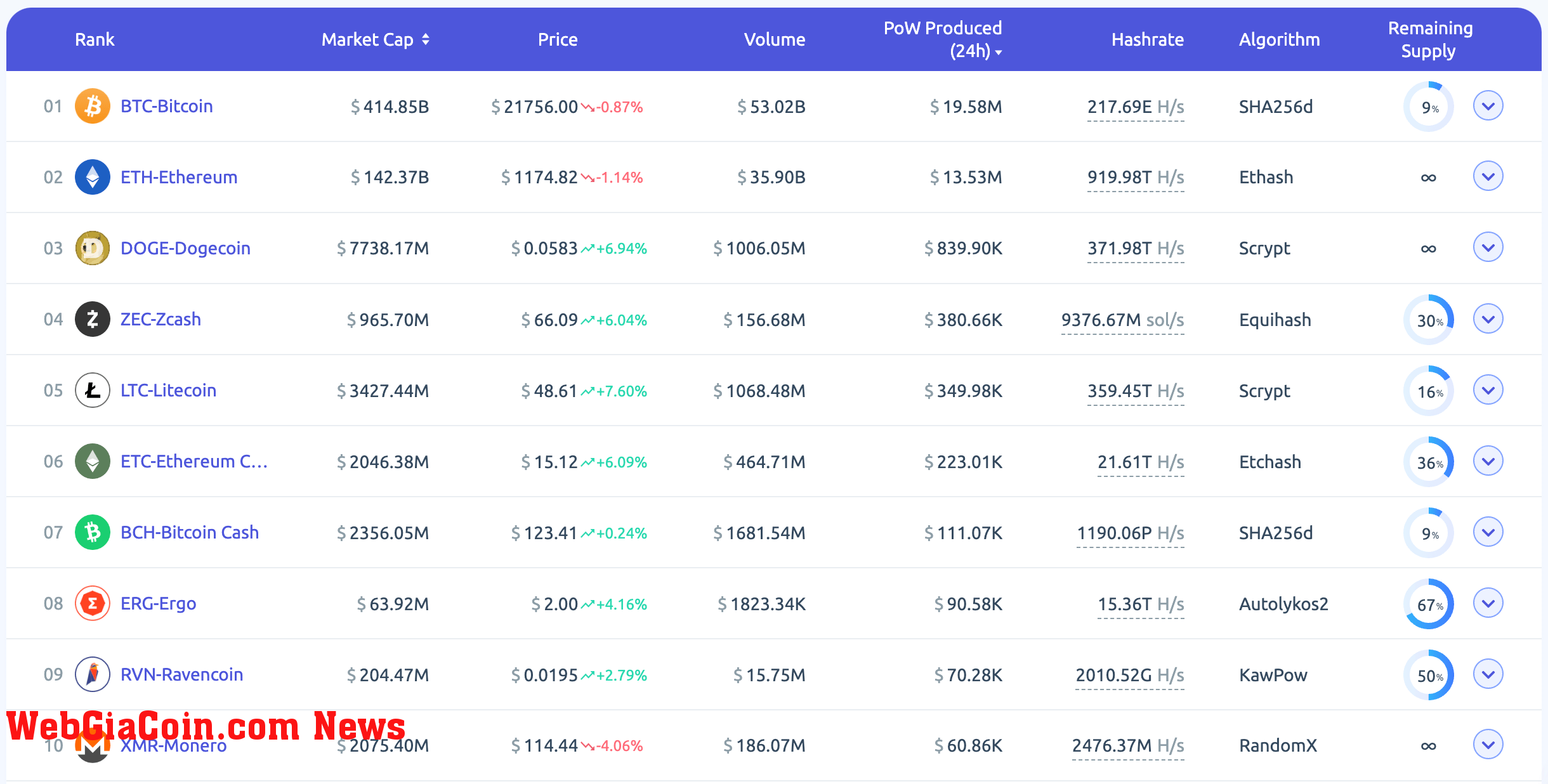Click the 1190.06P H/s hashrate value
This screenshot has height=784, width=1548.
[1131, 533]
